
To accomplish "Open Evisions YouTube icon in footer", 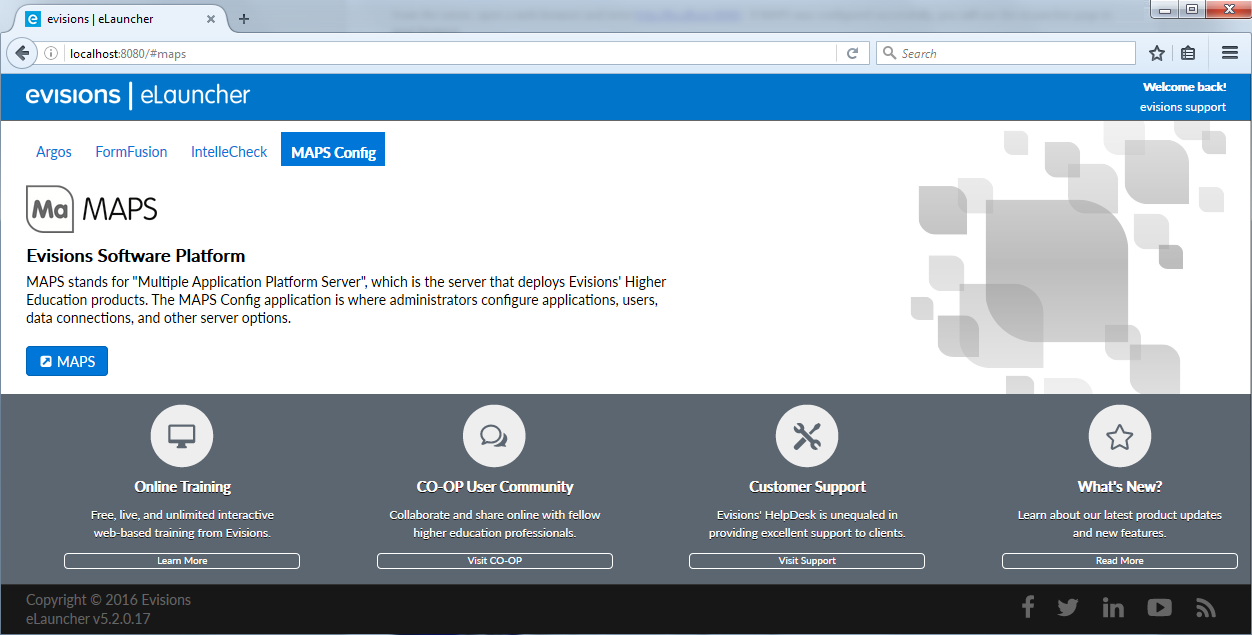I will 1159,607.
